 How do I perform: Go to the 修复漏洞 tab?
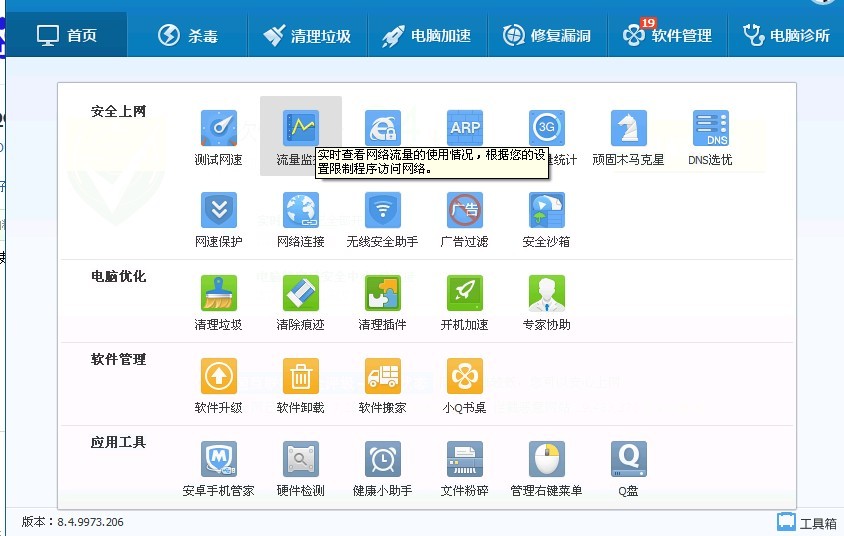(547, 36)
